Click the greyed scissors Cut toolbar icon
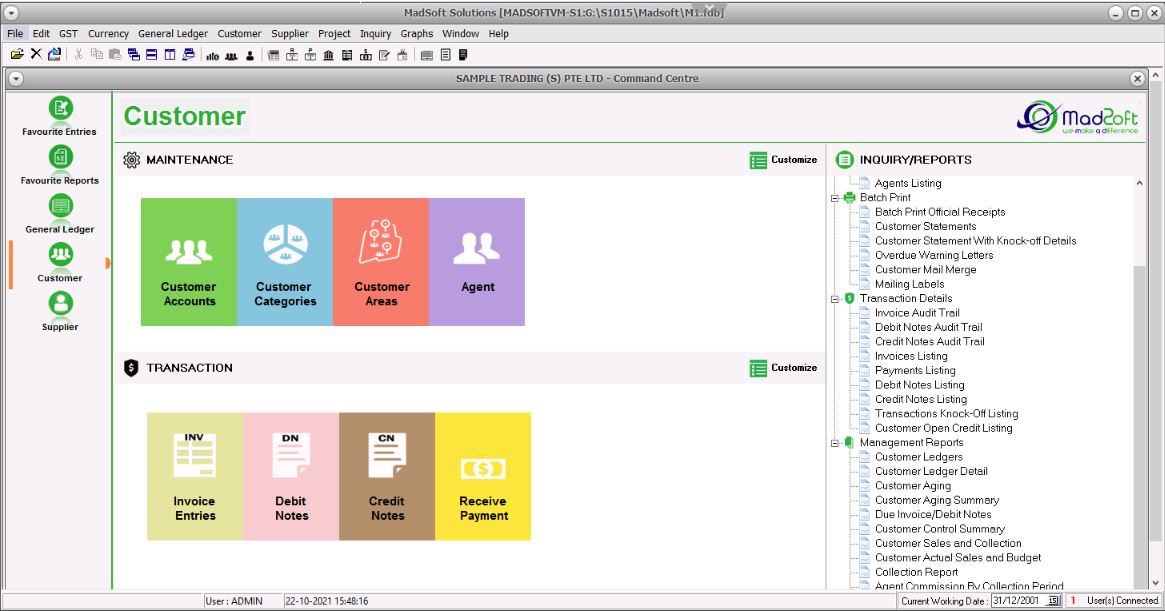Image resolution: width=1165 pixels, height=611 pixels. 78,54
